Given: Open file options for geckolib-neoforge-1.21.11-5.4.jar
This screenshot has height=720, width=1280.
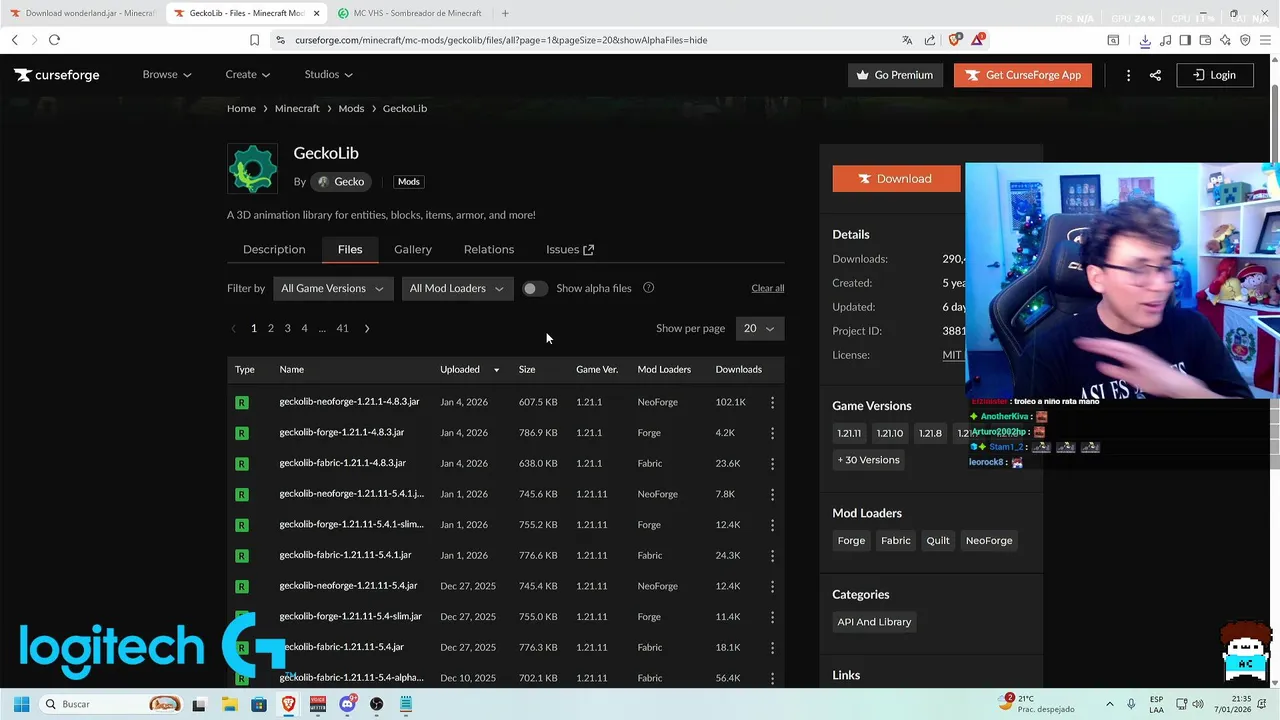Looking at the screenshot, I should pos(772,586).
